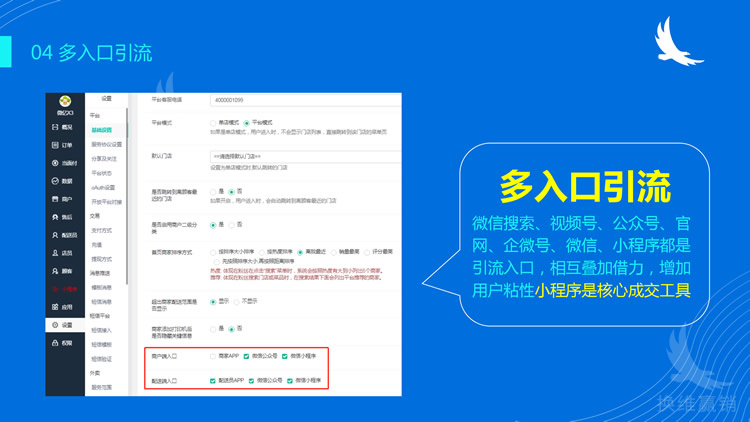Open the 概况 overview icon in the sidebar
Viewport: 750px width, 422px height.
point(55,127)
